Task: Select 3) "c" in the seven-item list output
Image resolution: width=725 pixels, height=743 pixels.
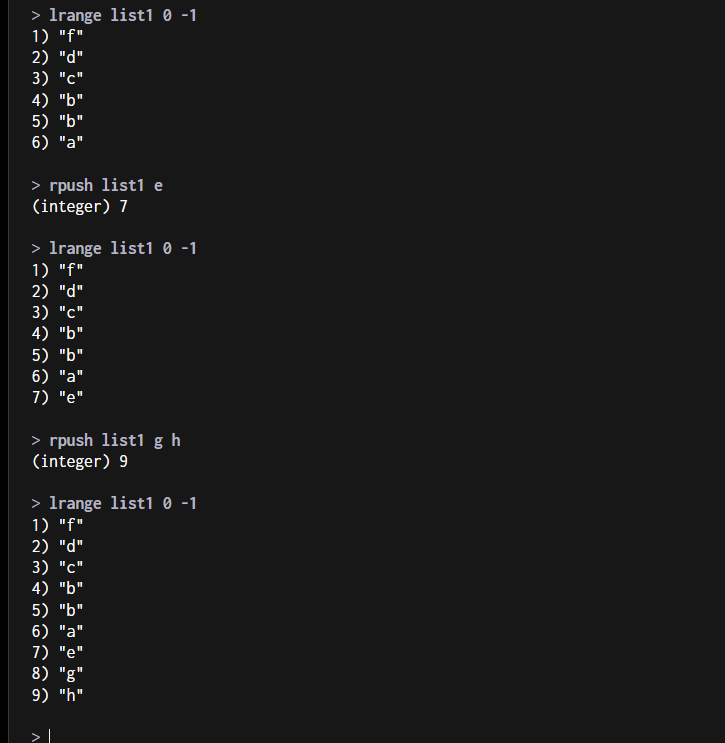Action: click(x=57, y=312)
